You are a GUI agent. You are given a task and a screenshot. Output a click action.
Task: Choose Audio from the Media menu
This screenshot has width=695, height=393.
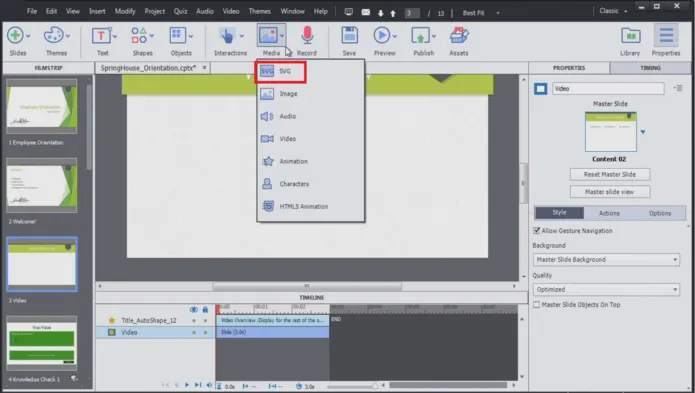tap(310, 117)
